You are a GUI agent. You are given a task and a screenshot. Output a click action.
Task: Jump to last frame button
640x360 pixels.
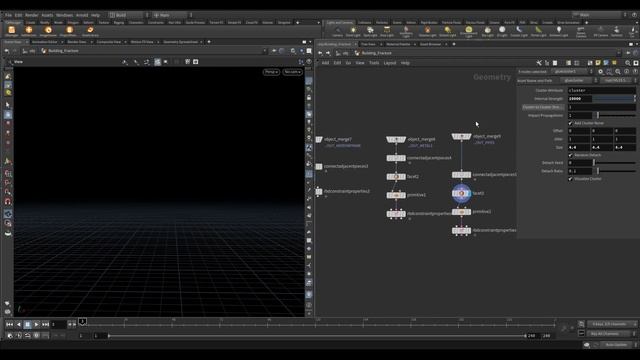pyautogui.click(x=46, y=324)
